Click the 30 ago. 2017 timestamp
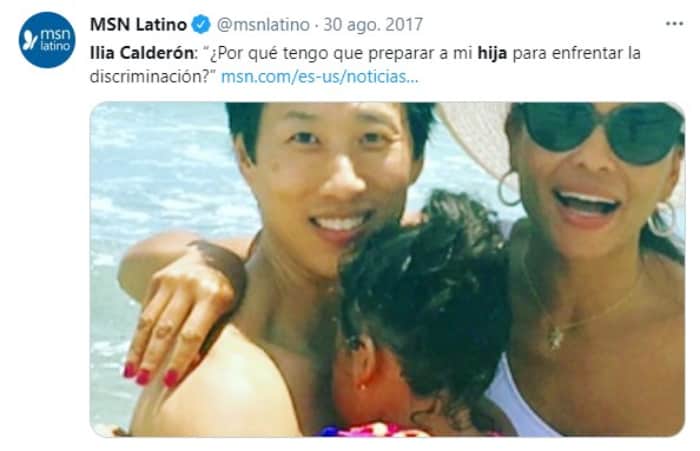The width and height of the screenshot is (700, 451). (x=373, y=25)
